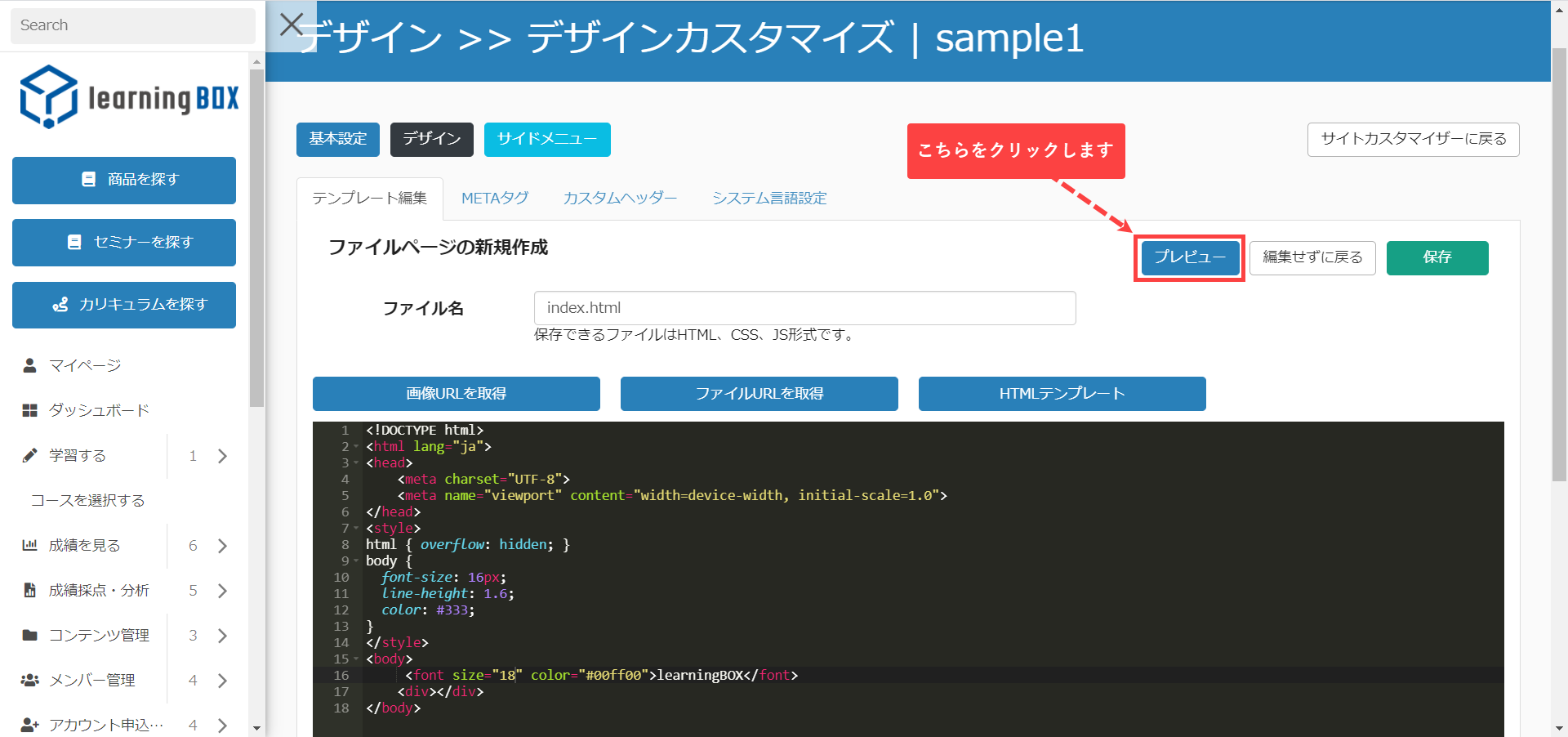This screenshot has width=1568, height=737.
Task: Click the folder icon for コンテンツ管理
Action: click(x=30, y=635)
